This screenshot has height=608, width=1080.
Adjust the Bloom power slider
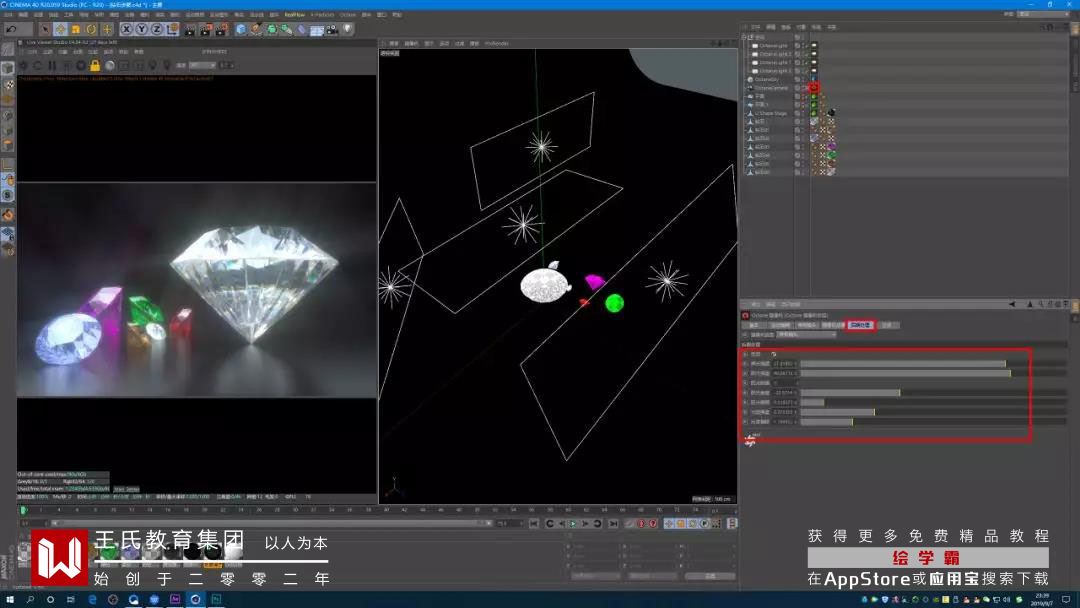point(934,364)
